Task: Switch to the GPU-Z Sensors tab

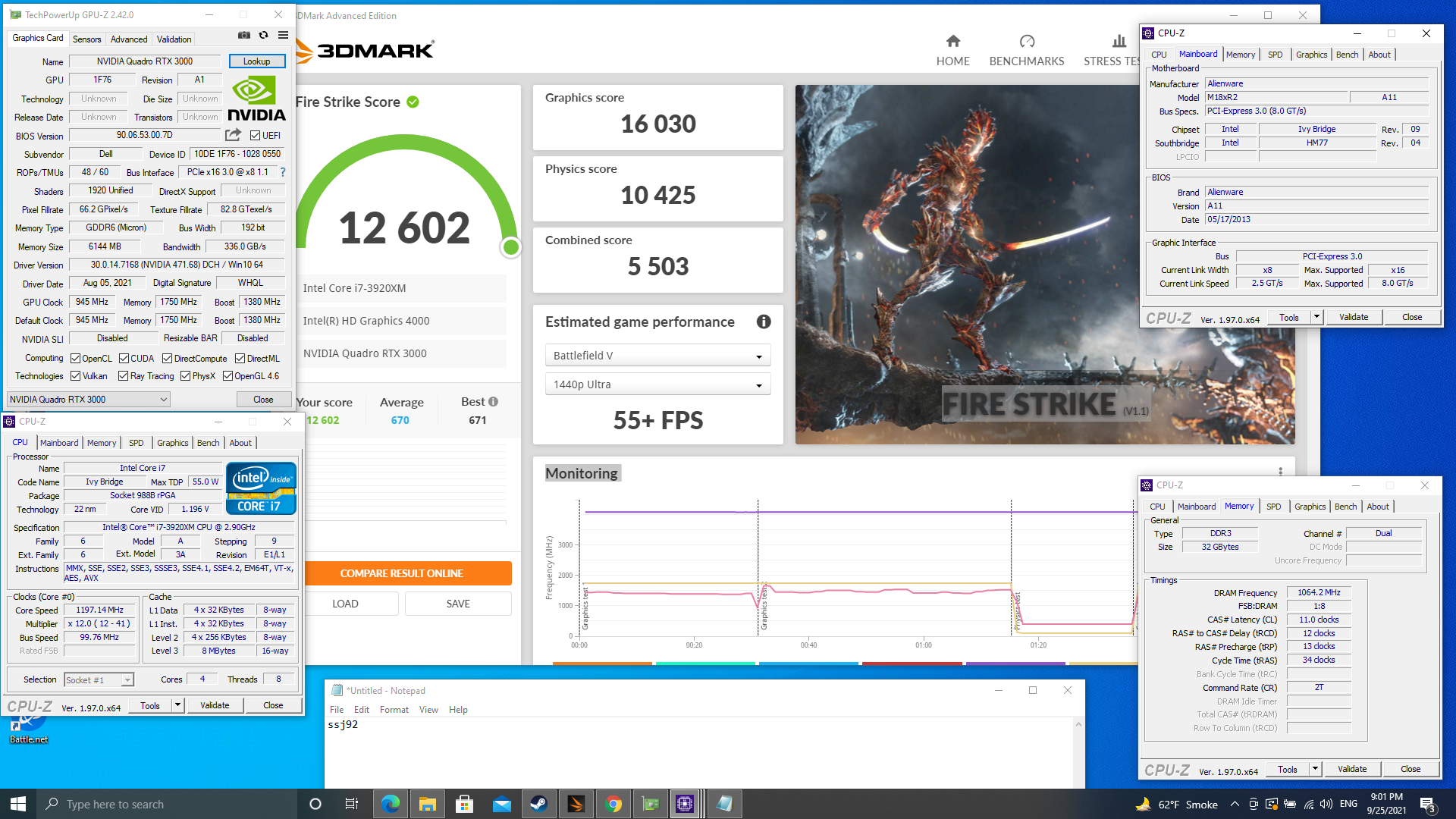Action: pos(86,39)
